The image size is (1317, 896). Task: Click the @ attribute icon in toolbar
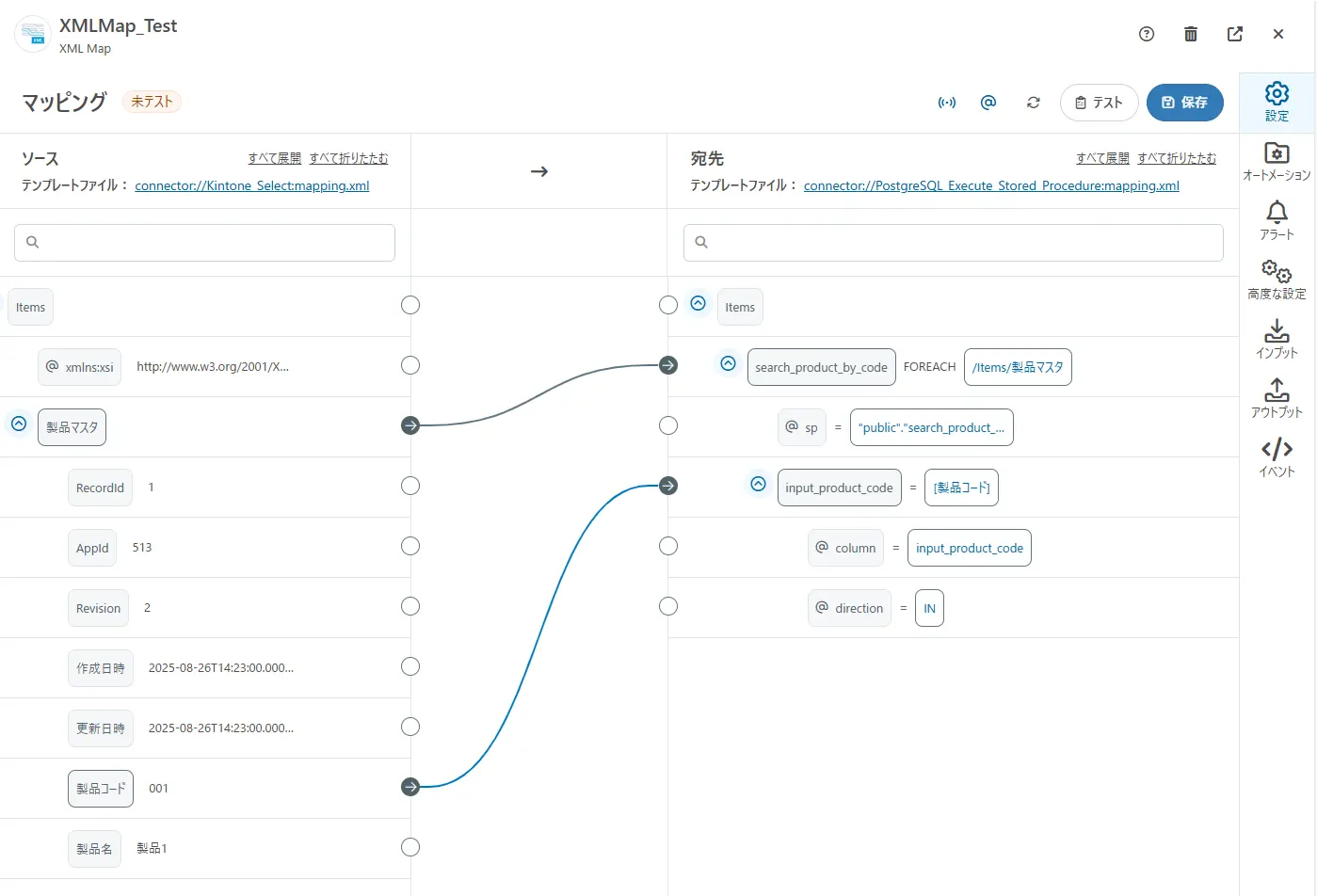(x=988, y=103)
